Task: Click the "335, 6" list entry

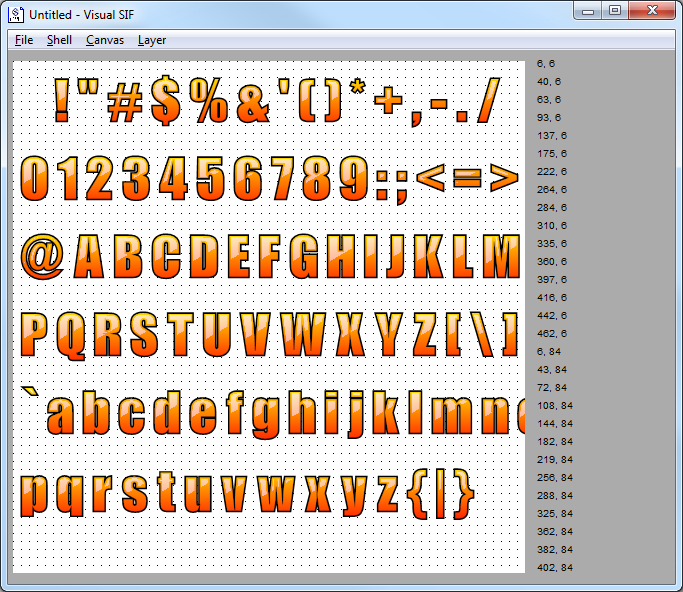Action: tap(551, 243)
